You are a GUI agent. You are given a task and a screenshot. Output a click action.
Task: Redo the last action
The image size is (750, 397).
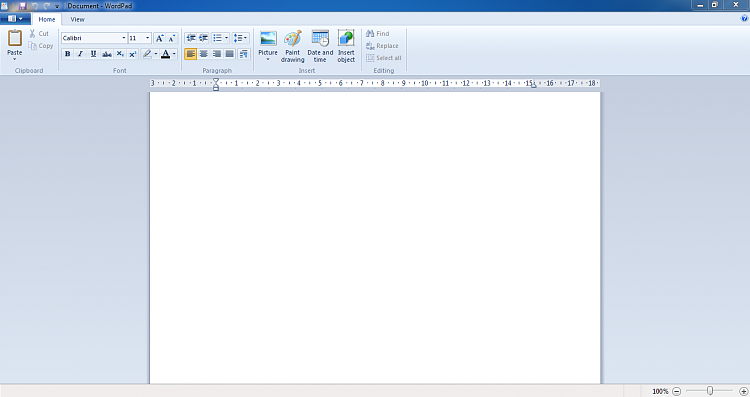(46, 6)
